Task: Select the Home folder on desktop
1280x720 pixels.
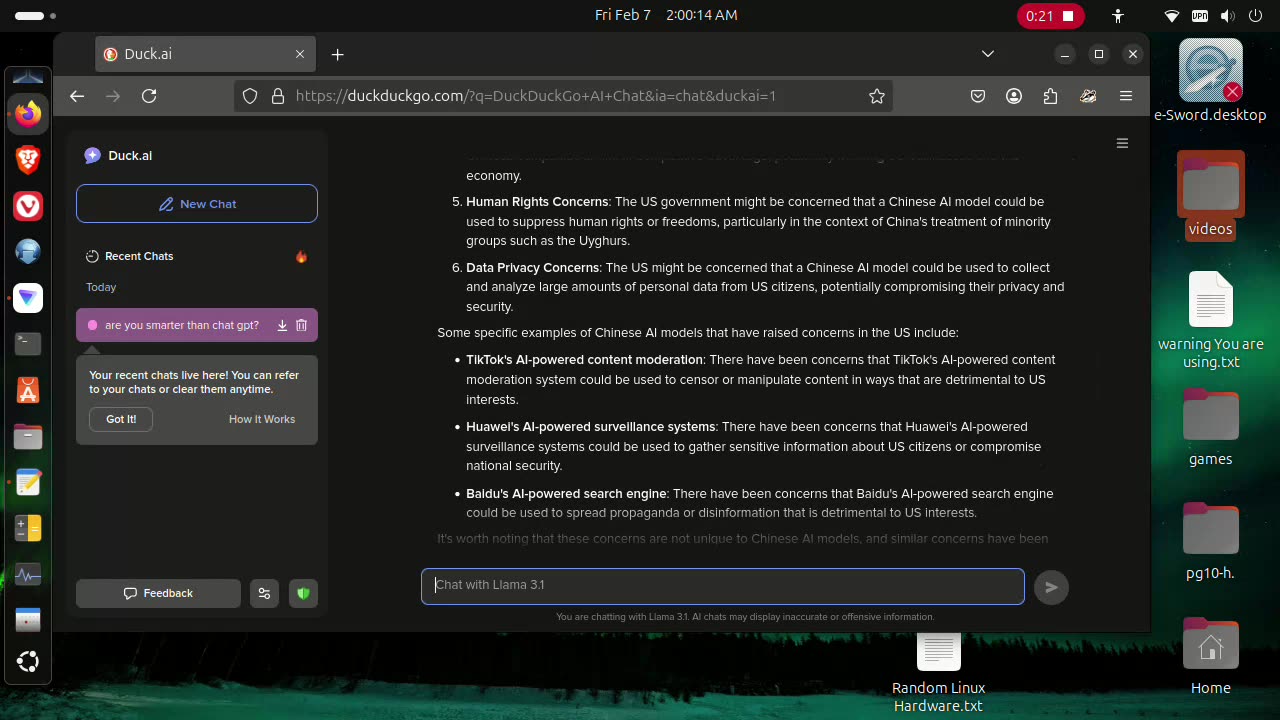Action: point(1210,656)
